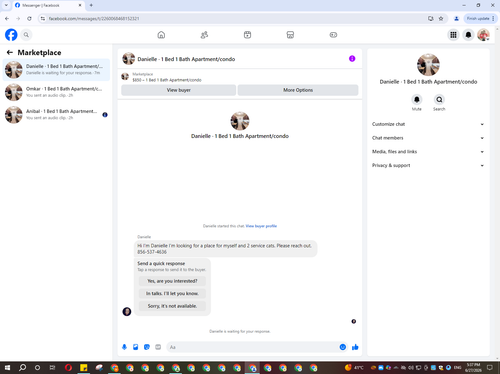500x374 pixels.
Task: Open the large Danielle chat avatar in center
Action: 240,121
